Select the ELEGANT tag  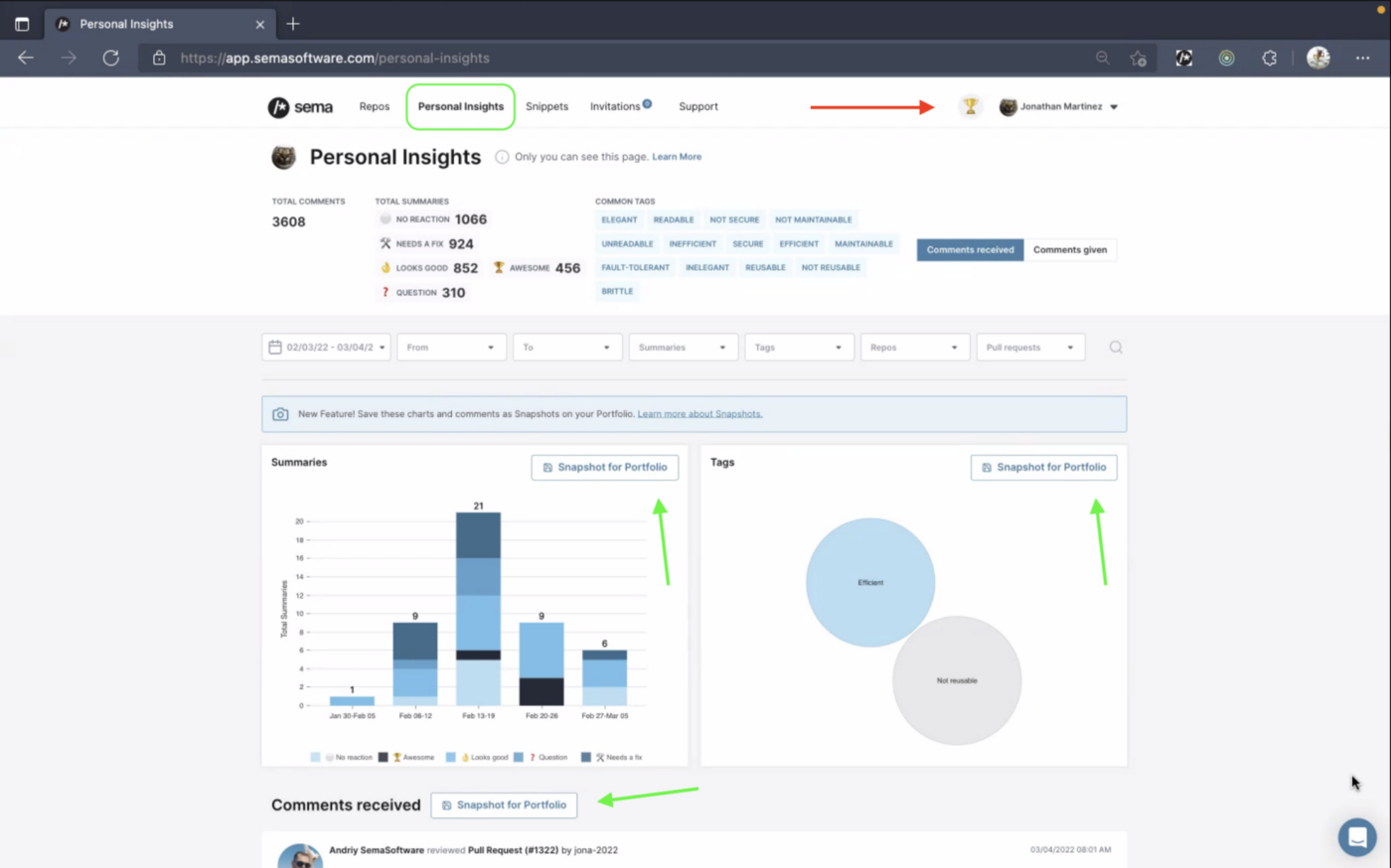coord(619,219)
